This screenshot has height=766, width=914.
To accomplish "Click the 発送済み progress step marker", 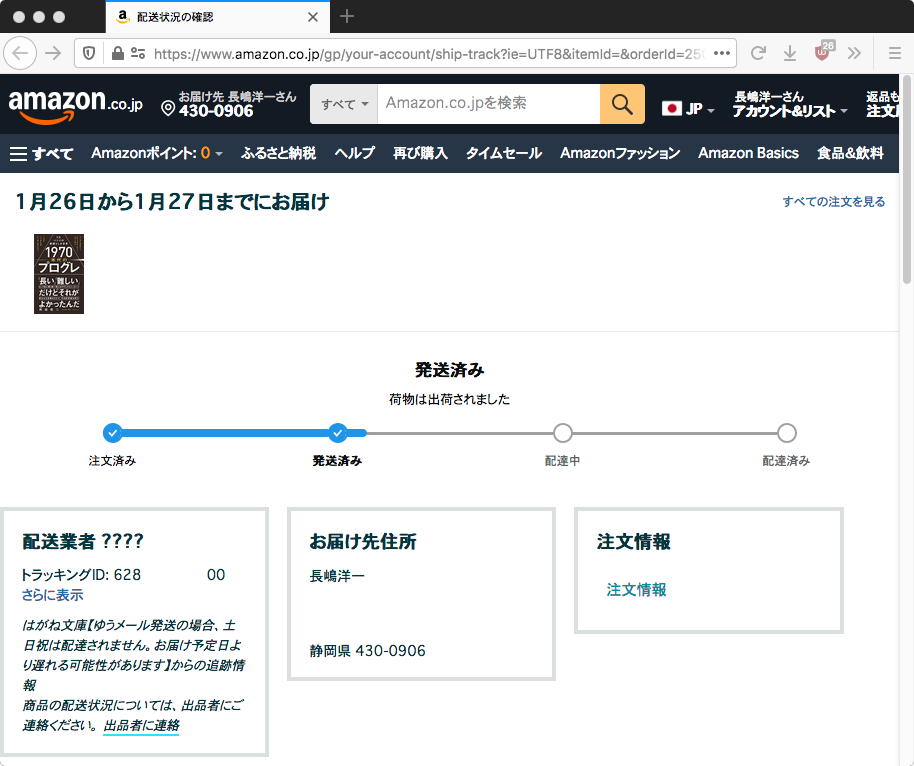I will pos(338,433).
